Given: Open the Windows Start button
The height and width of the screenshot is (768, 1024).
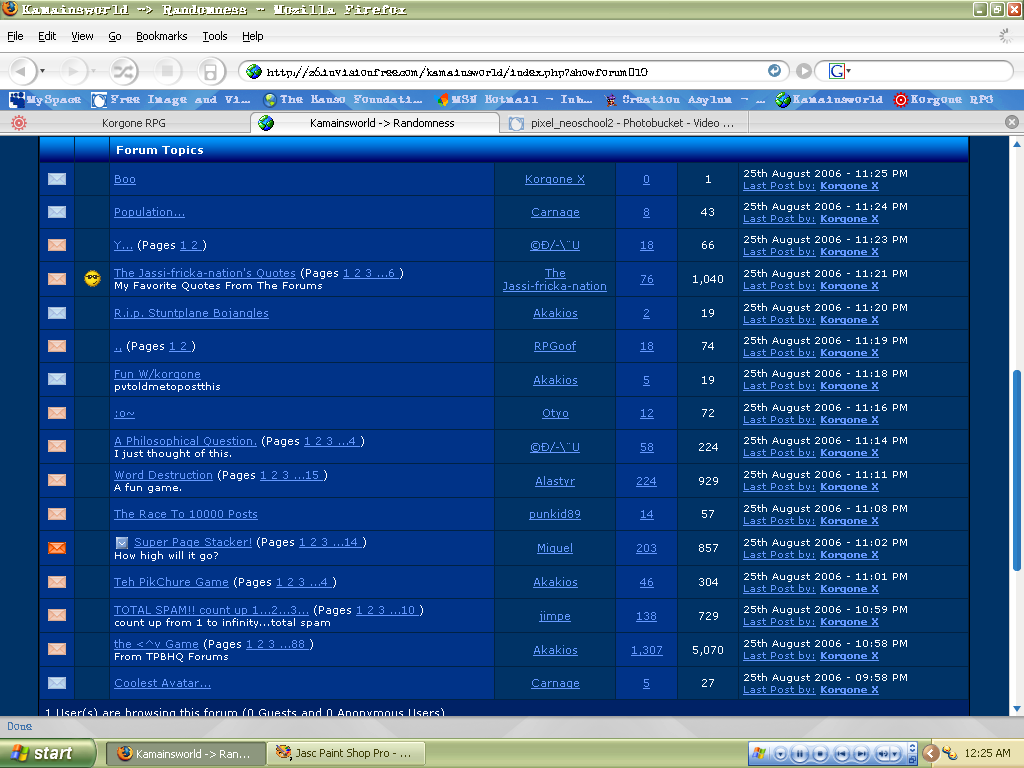Looking at the screenshot, I should click(x=46, y=753).
